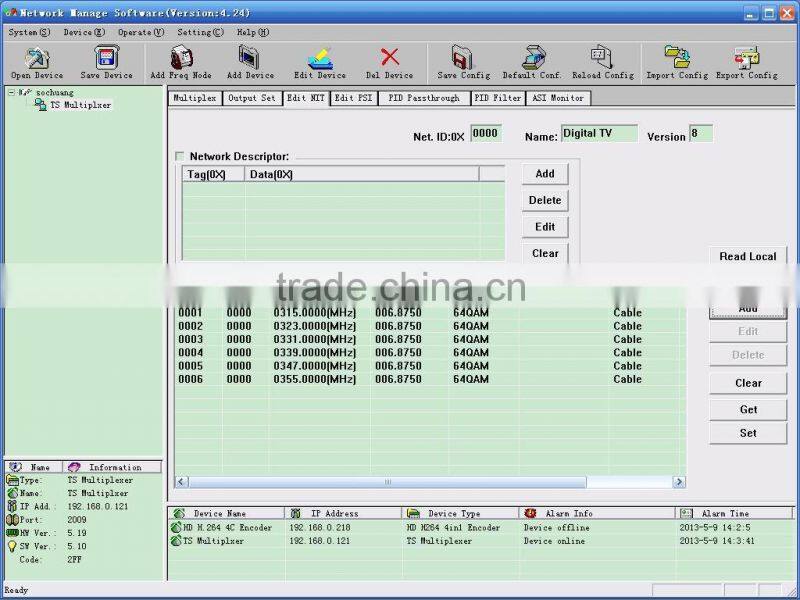Click the Alarm Info column header

(x=597, y=513)
